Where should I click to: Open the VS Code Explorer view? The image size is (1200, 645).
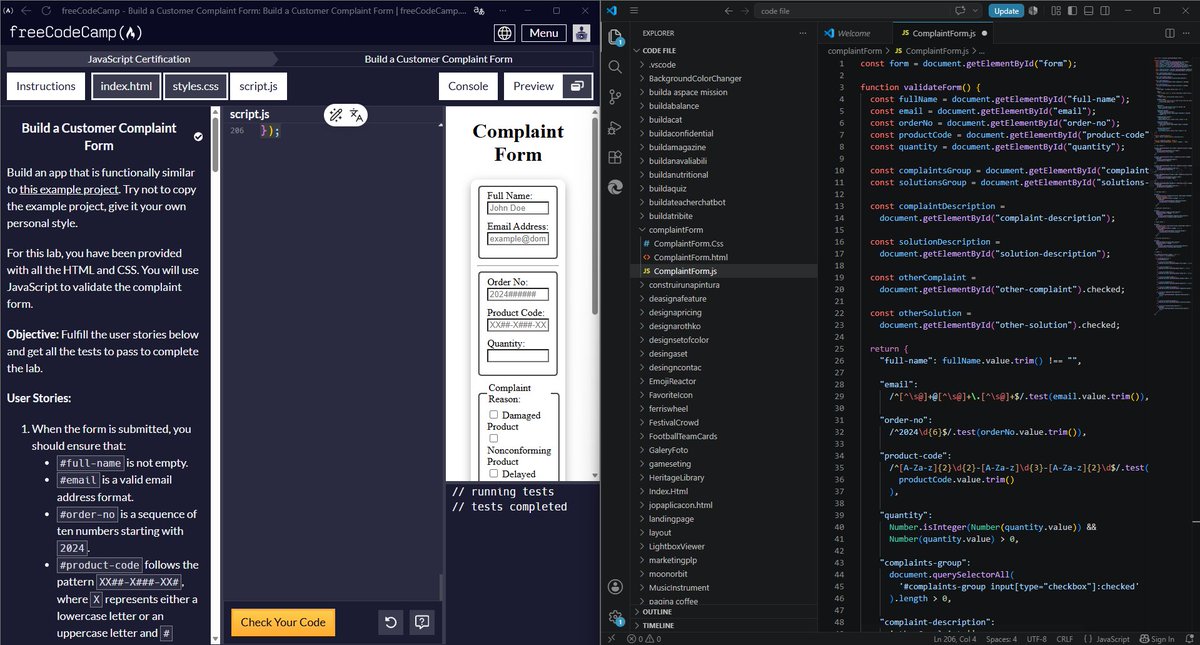[617, 38]
